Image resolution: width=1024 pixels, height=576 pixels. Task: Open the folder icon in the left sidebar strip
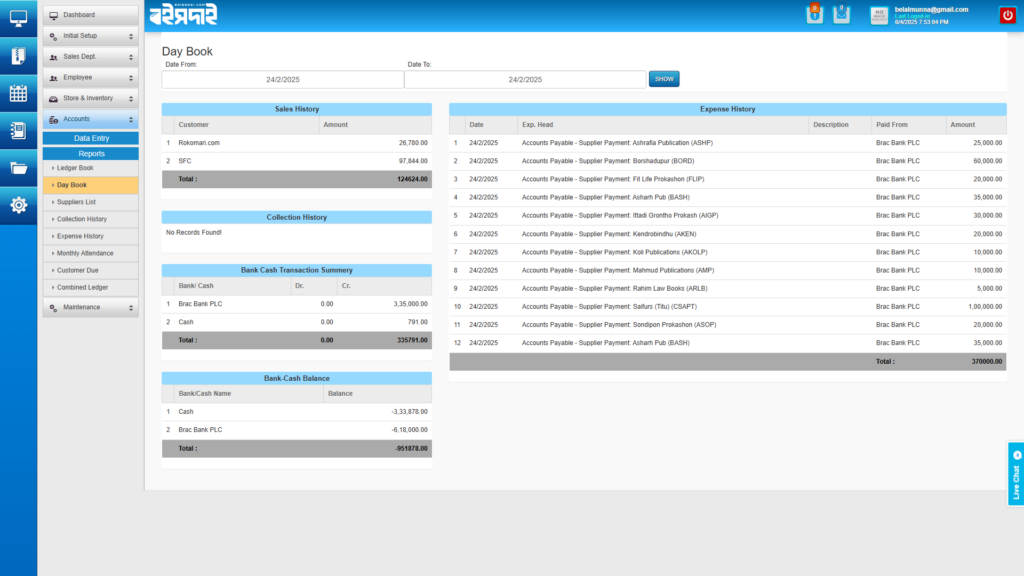pos(18,168)
